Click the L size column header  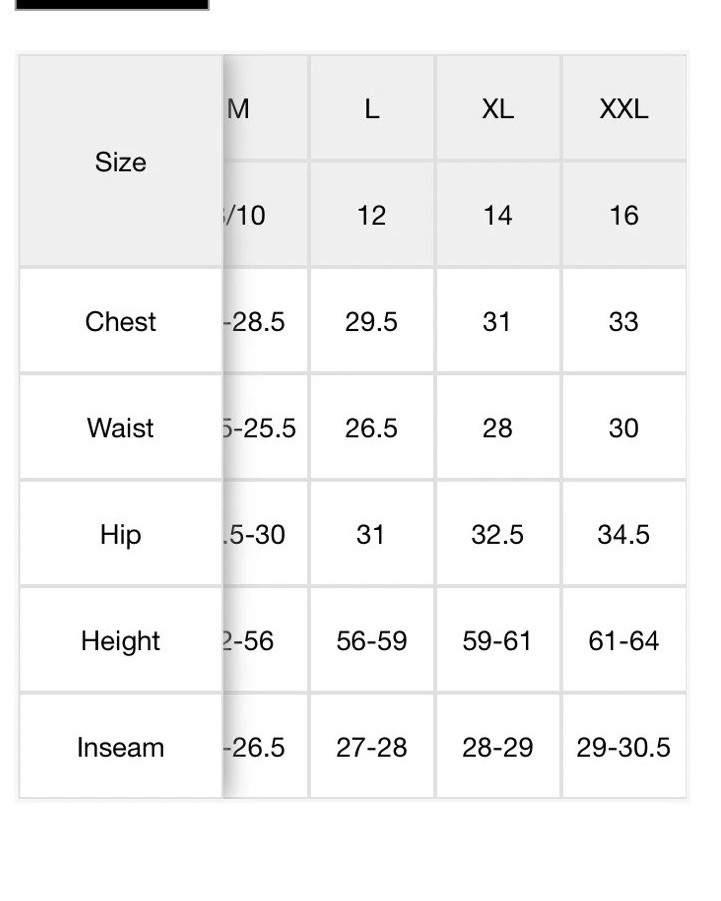pyautogui.click(x=372, y=108)
